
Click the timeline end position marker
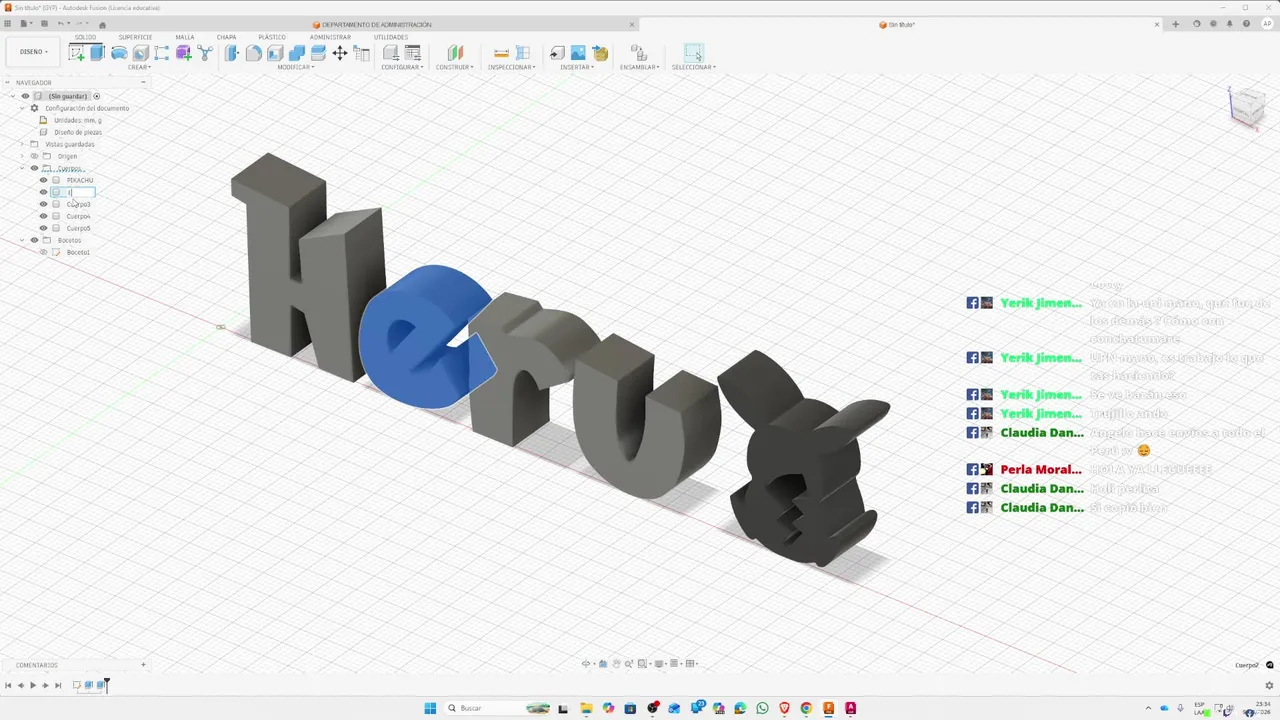pos(107,684)
